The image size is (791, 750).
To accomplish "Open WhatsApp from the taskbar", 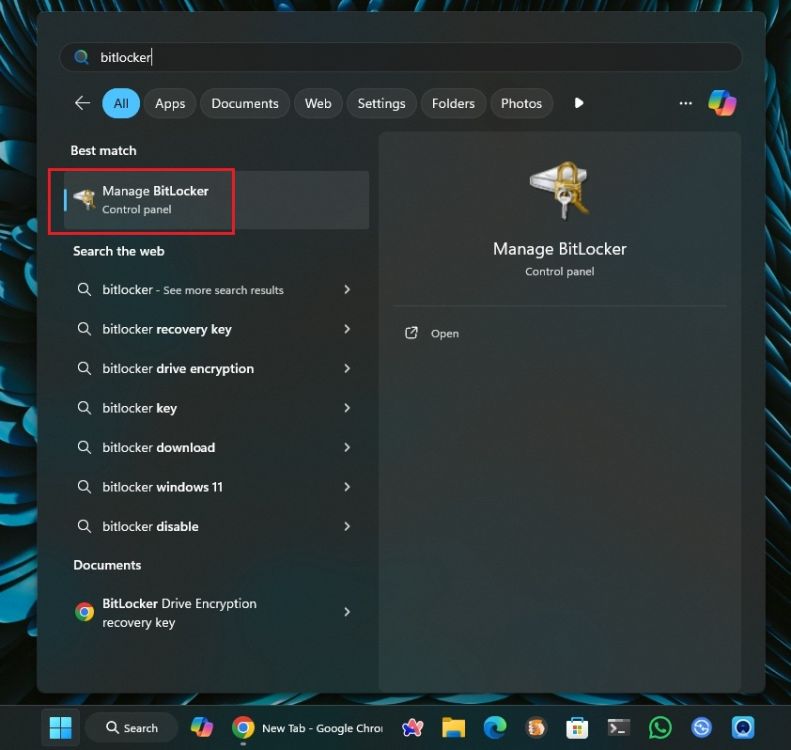I will (660, 728).
